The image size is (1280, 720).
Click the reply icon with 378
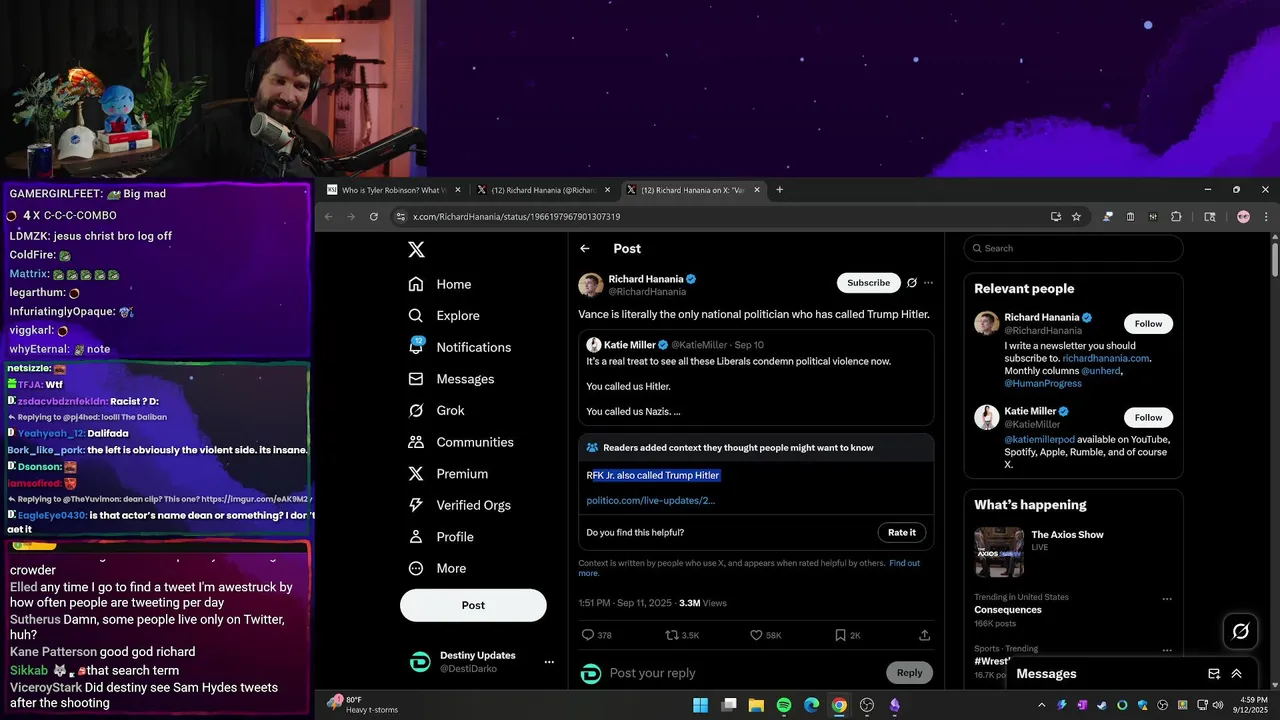[588, 635]
